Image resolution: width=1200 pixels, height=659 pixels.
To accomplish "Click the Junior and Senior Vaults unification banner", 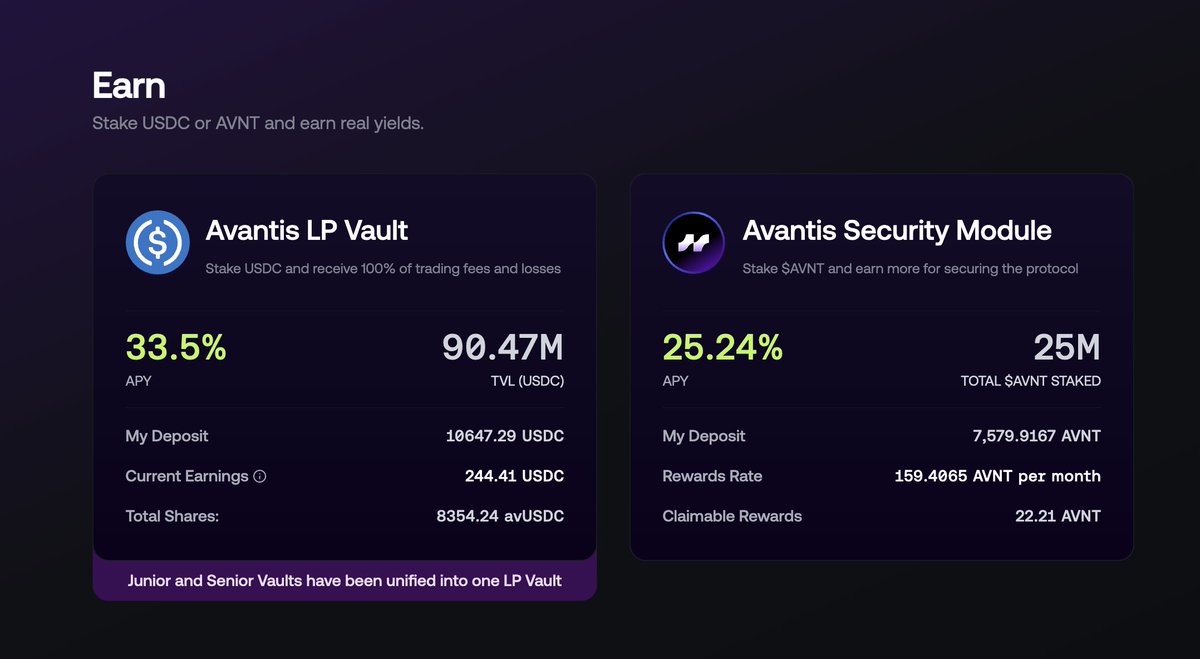I will point(345,580).
